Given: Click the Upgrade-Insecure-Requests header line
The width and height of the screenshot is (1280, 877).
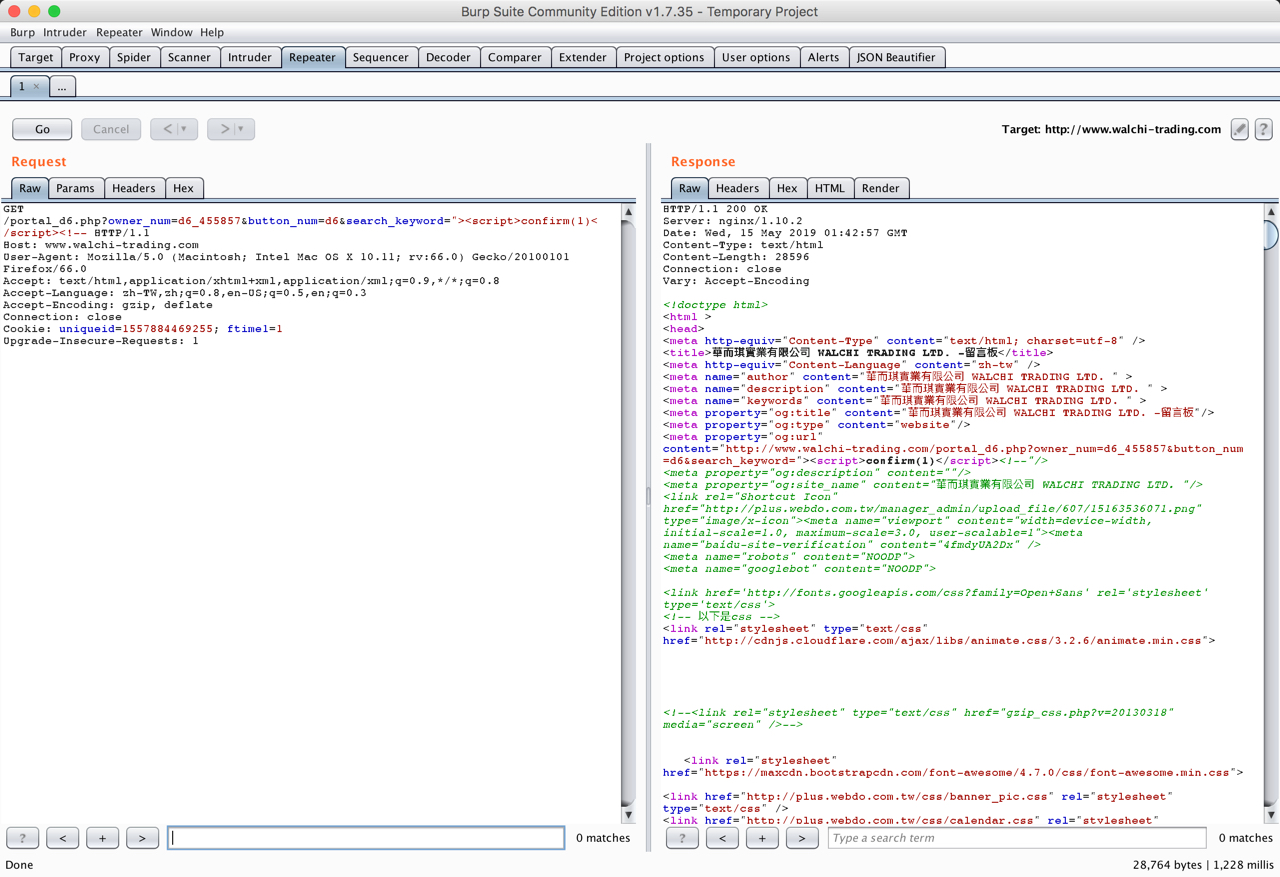Looking at the screenshot, I should (101, 341).
